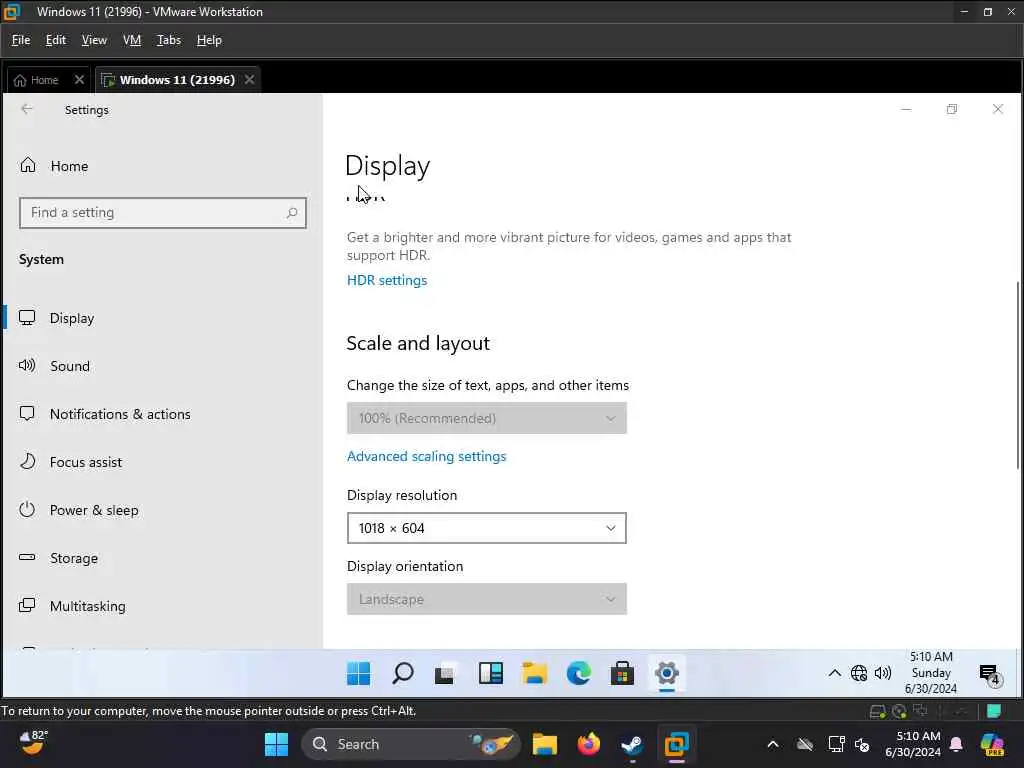Restore down the guest Settings window
The image size is (1024, 768).
coord(952,109)
